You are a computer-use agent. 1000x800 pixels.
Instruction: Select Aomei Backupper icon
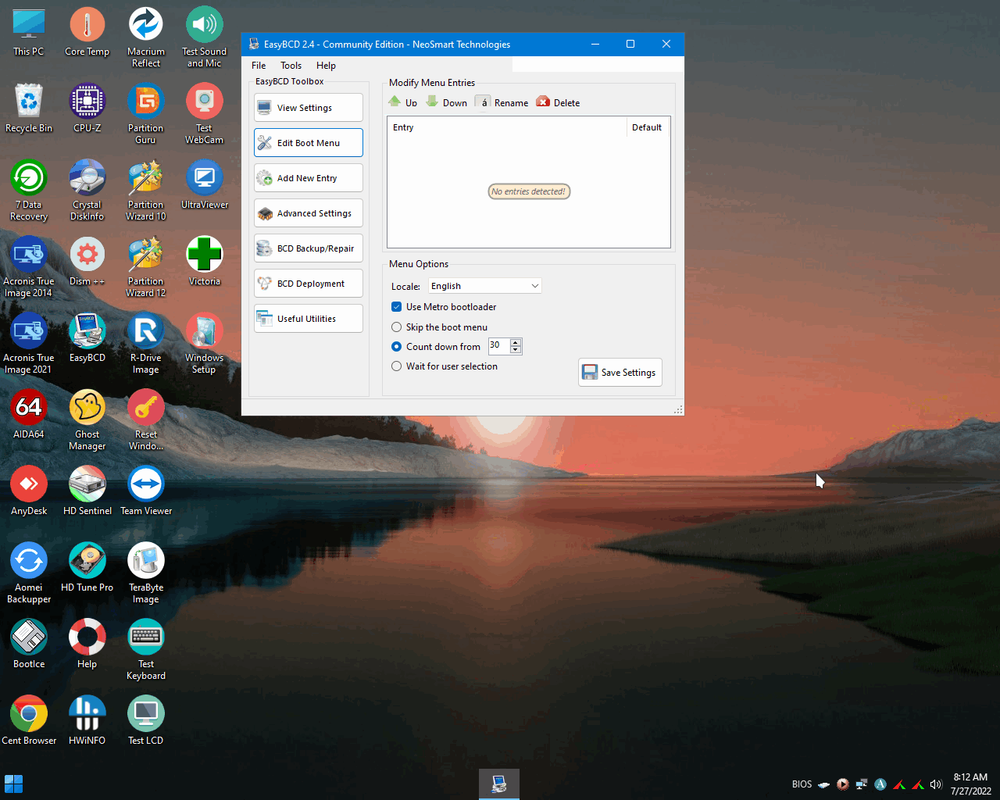point(29,574)
